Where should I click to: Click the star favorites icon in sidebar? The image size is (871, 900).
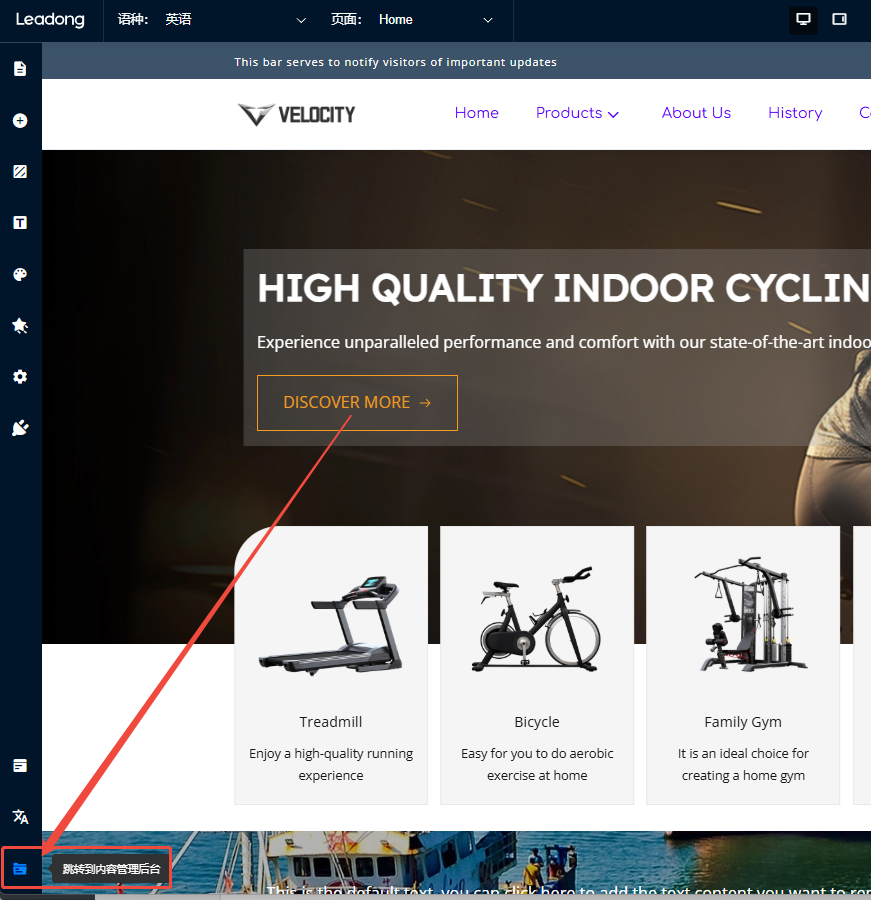[20, 325]
